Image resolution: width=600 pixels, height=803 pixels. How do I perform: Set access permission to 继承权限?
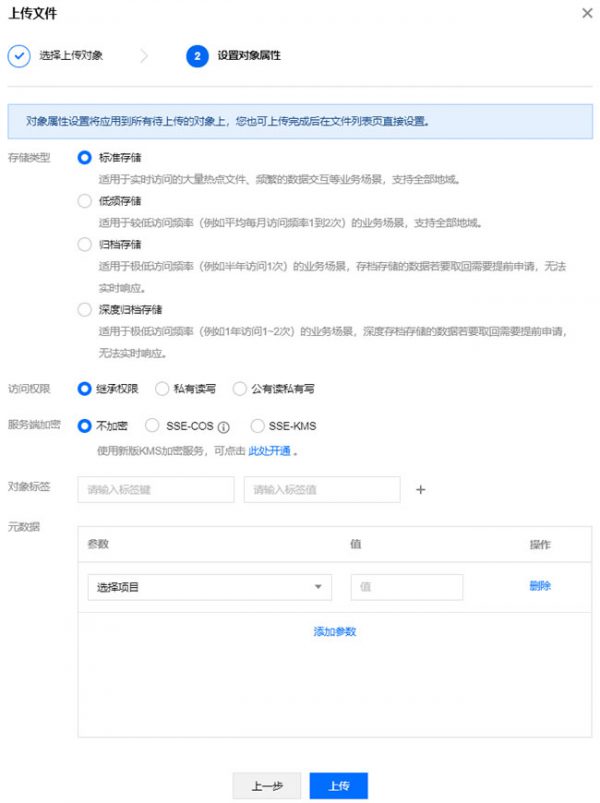coord(84,388)
